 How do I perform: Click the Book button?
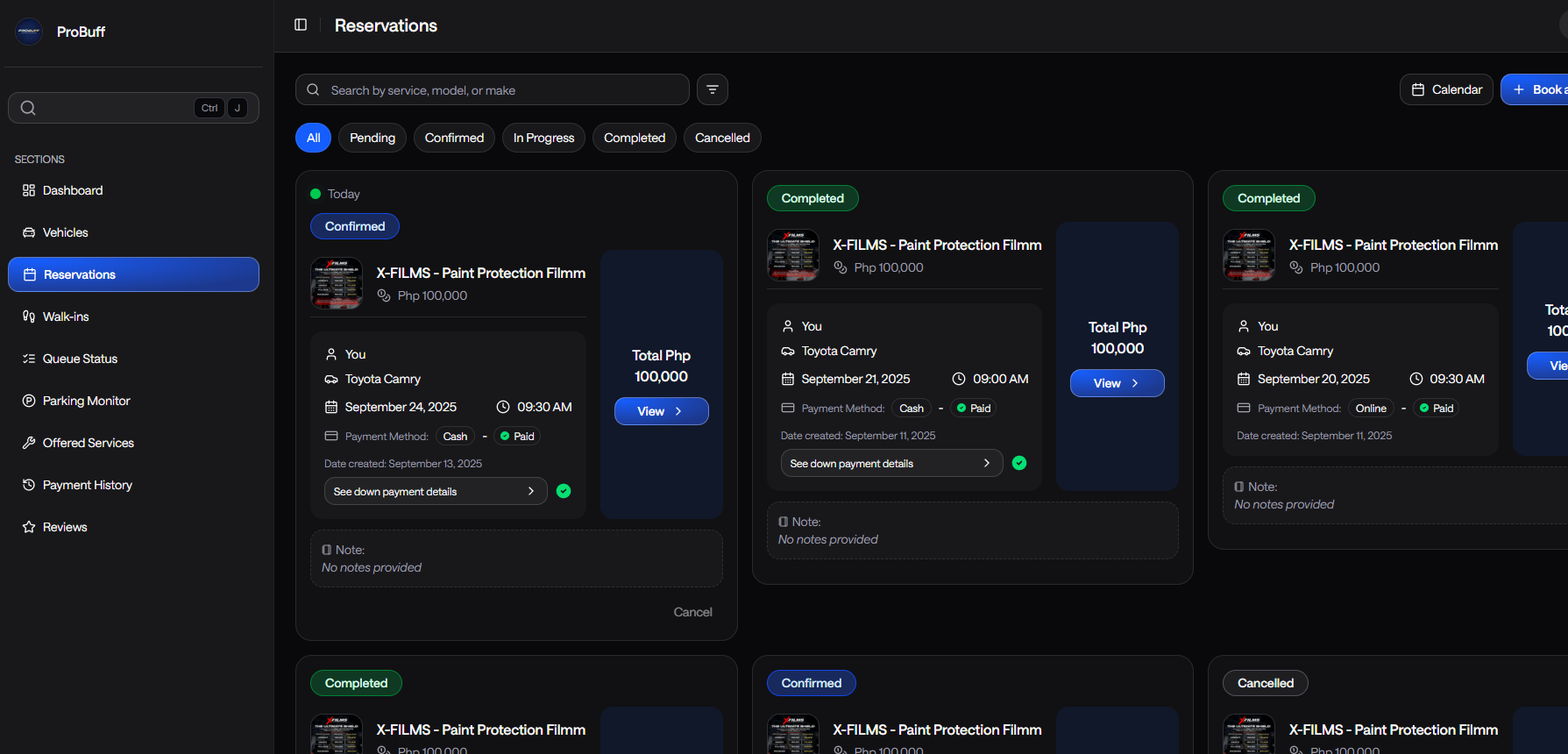point(1536,89)
